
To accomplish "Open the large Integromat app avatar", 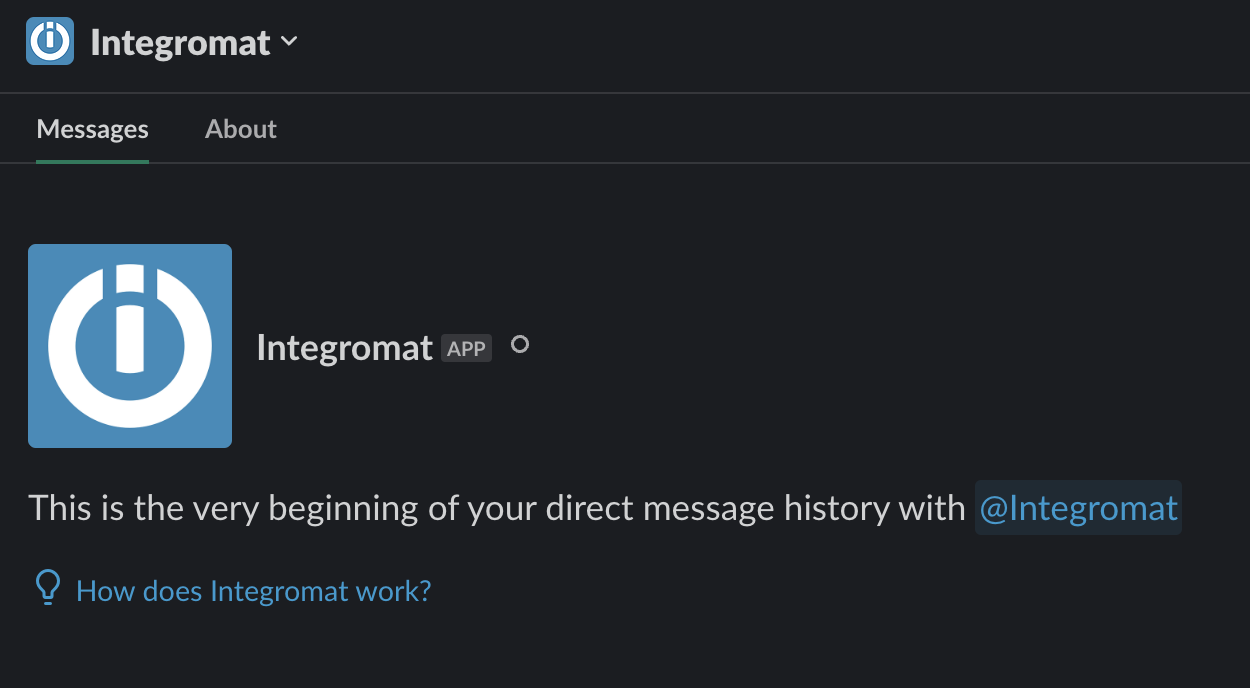I will pyautogui.click(x=130, y=346).
